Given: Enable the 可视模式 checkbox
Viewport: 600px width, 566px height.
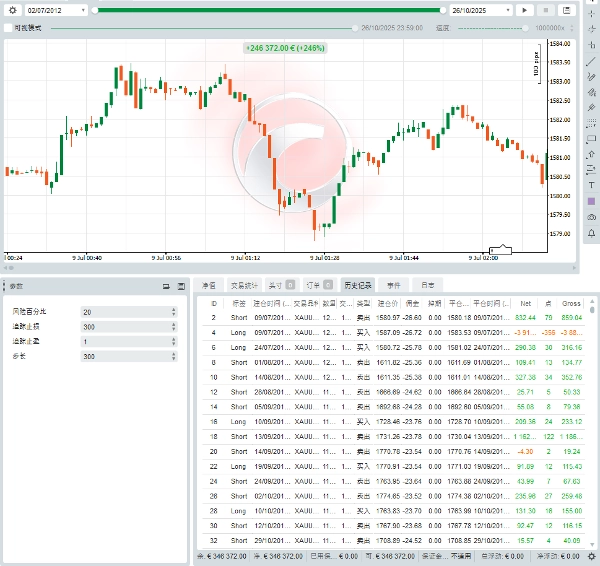Looking at the screenshot, I should (9, 28).
